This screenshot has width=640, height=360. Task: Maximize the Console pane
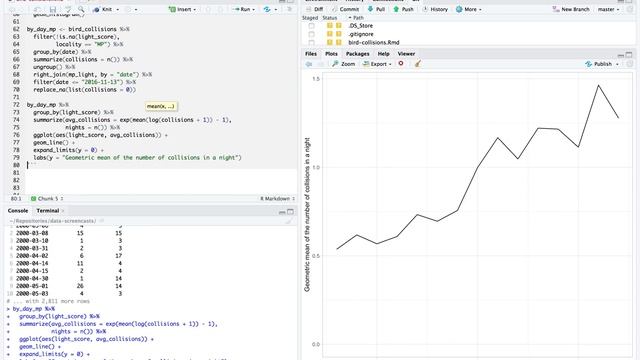(x=290, y=211)
